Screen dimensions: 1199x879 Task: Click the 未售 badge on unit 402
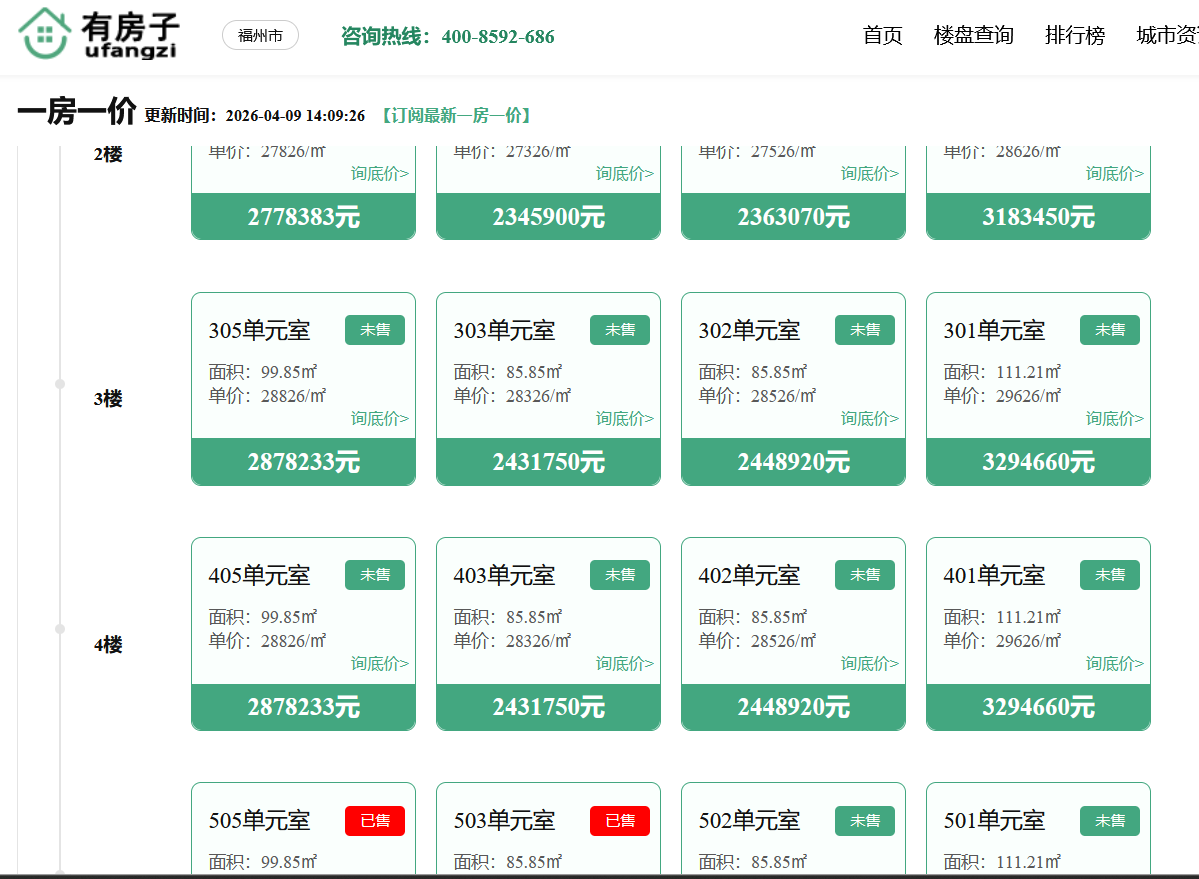click(x=864, y=575)
